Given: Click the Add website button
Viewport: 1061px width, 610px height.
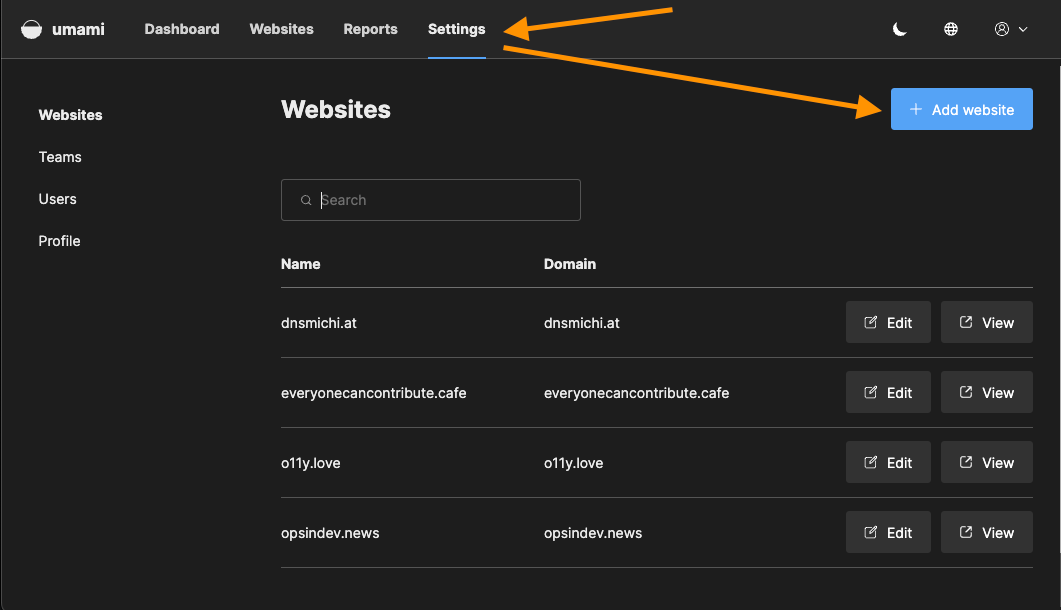Looking at the screenshot, I should point(961,110).
